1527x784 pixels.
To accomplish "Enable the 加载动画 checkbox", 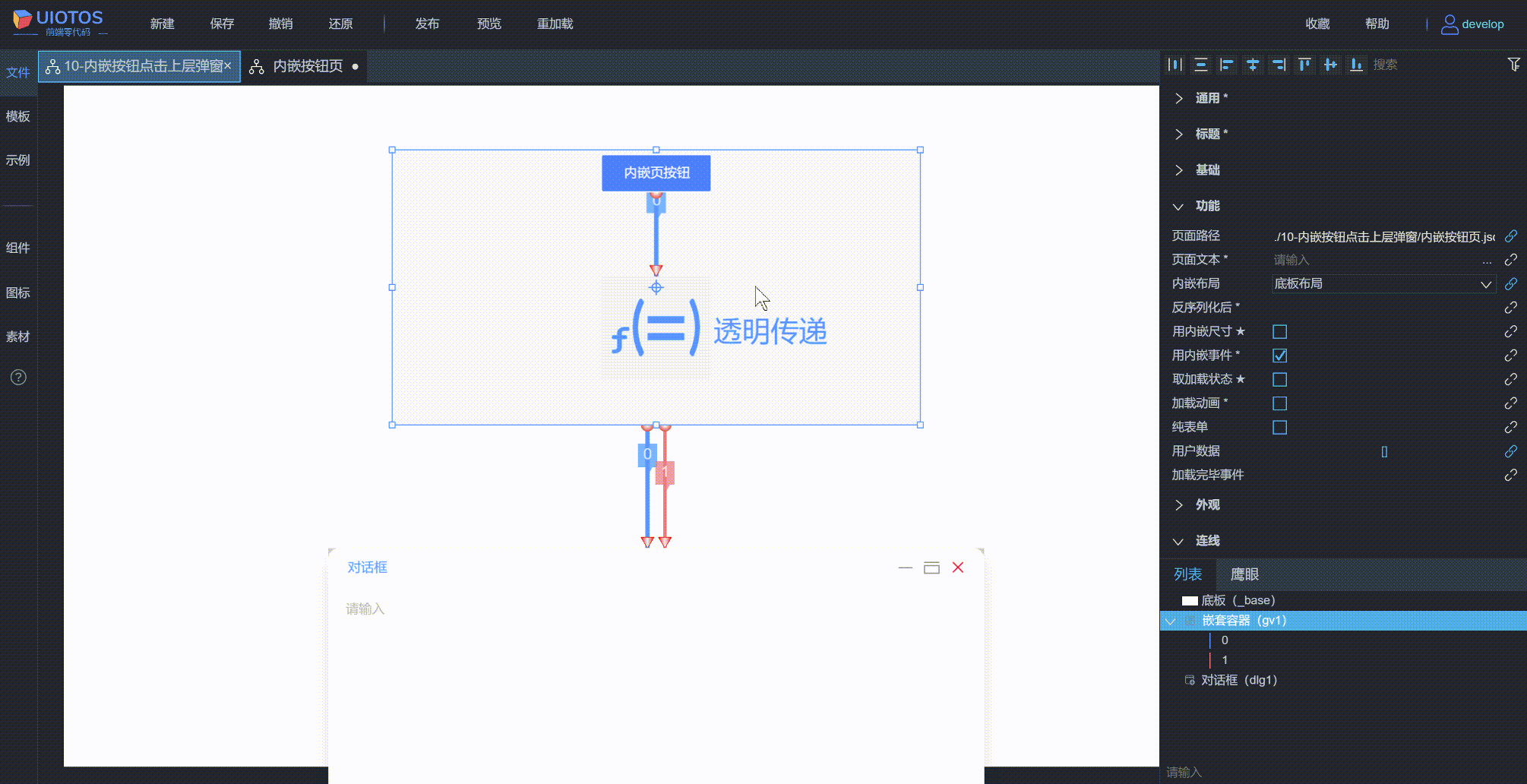I will click(x=1279, y=403).
